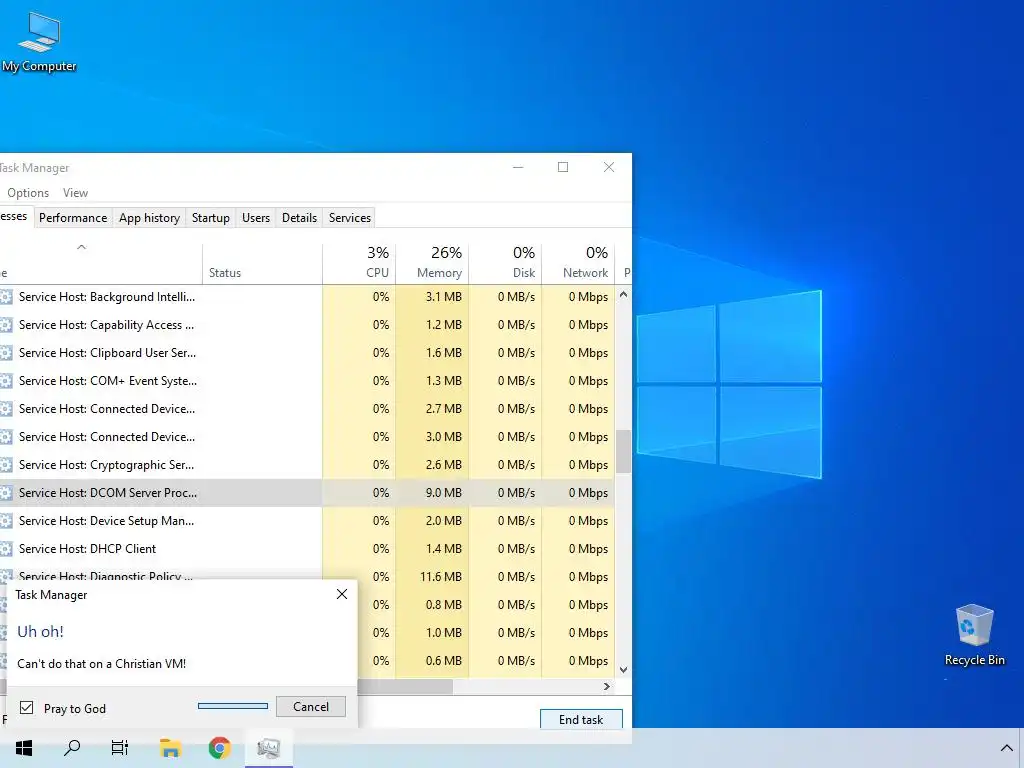Click gear icon for COM+ Event Syste... service
Image resolution: width=1024 pixels, height=768 pixels.
click(x=6, y=381)
